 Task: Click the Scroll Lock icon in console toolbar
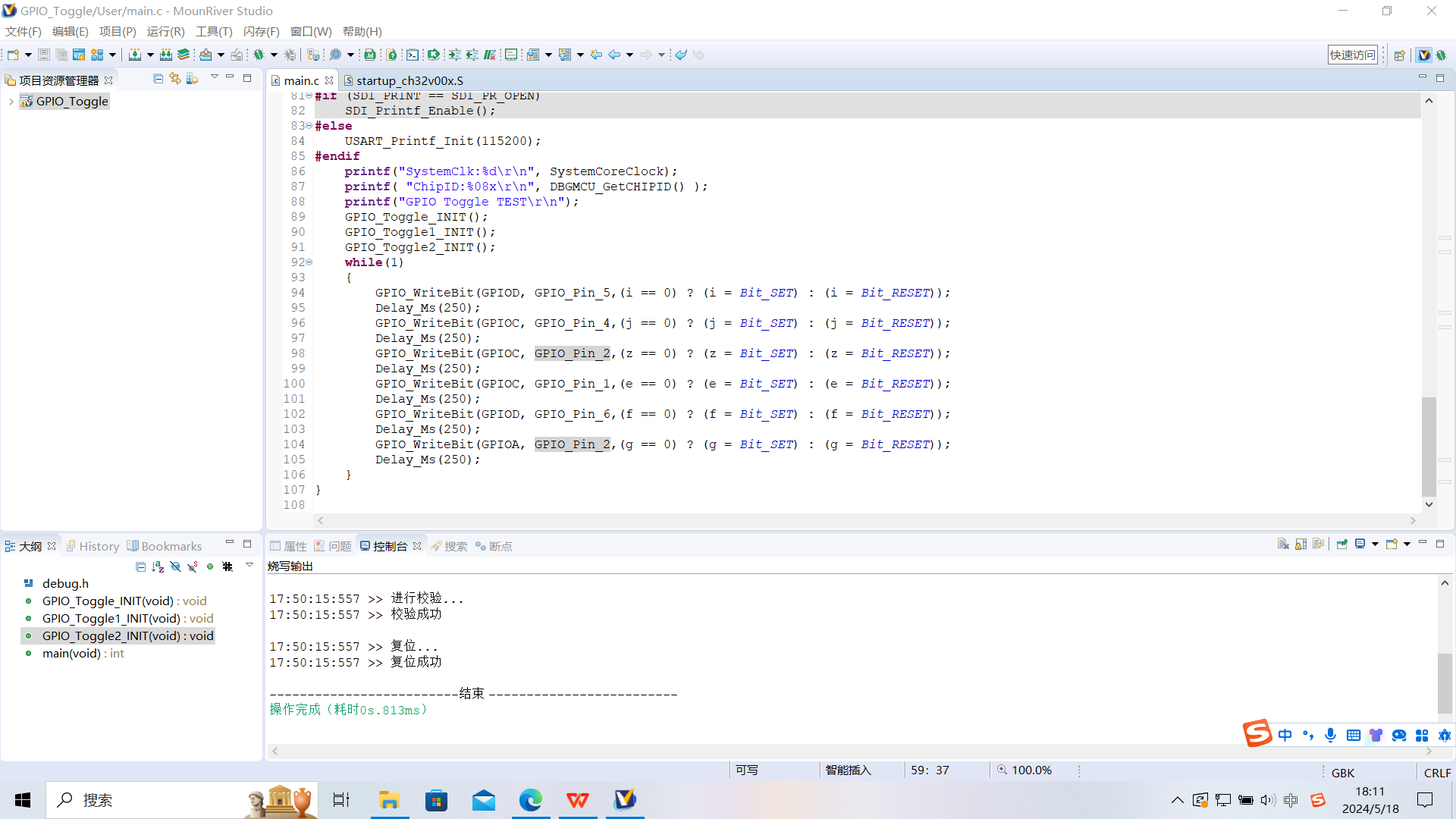[1301, 544]
